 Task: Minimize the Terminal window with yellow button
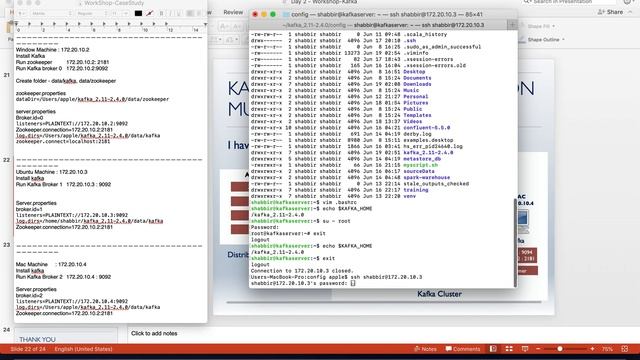point(264,14)
